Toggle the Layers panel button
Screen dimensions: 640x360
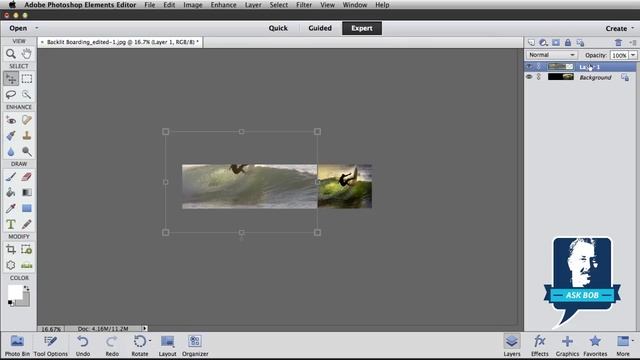click(512, 345)
